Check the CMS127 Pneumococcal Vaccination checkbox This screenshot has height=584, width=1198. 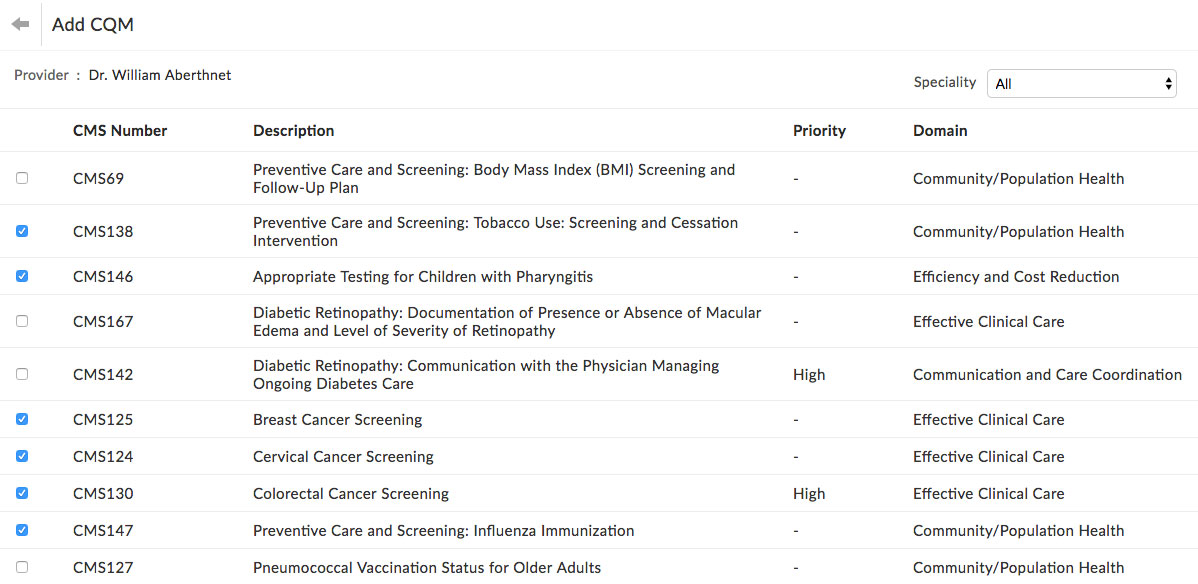click(22, 567)
